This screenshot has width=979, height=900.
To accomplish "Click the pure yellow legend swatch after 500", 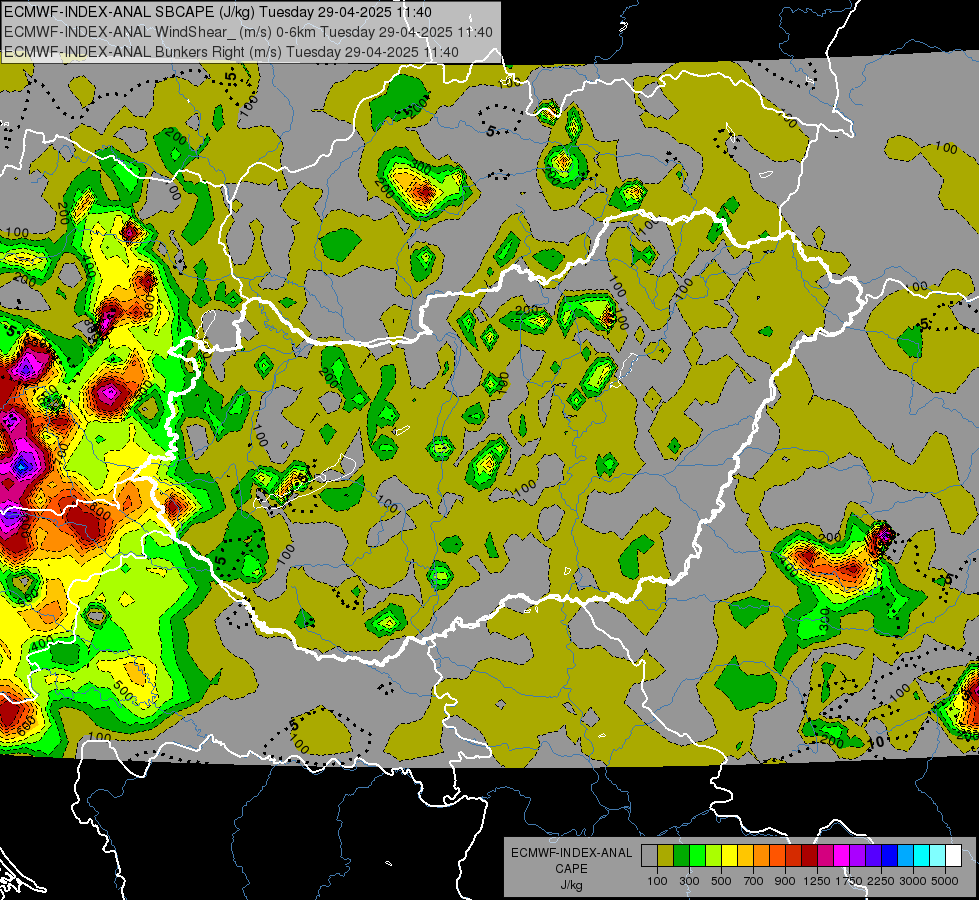I will pyautogui.click(x=729, y=855).
